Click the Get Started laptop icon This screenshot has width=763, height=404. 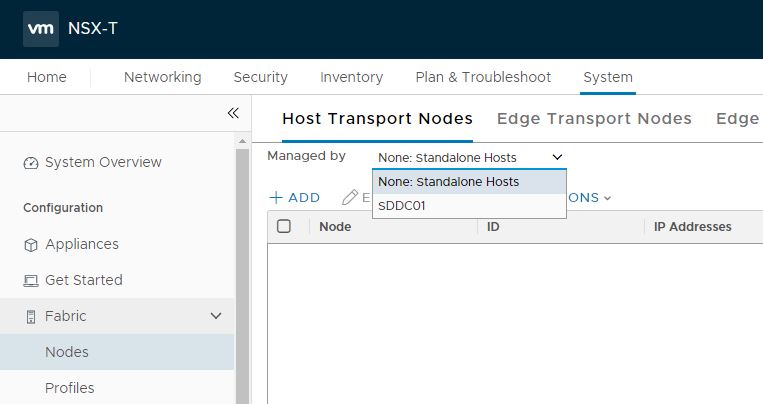point(31,281)
